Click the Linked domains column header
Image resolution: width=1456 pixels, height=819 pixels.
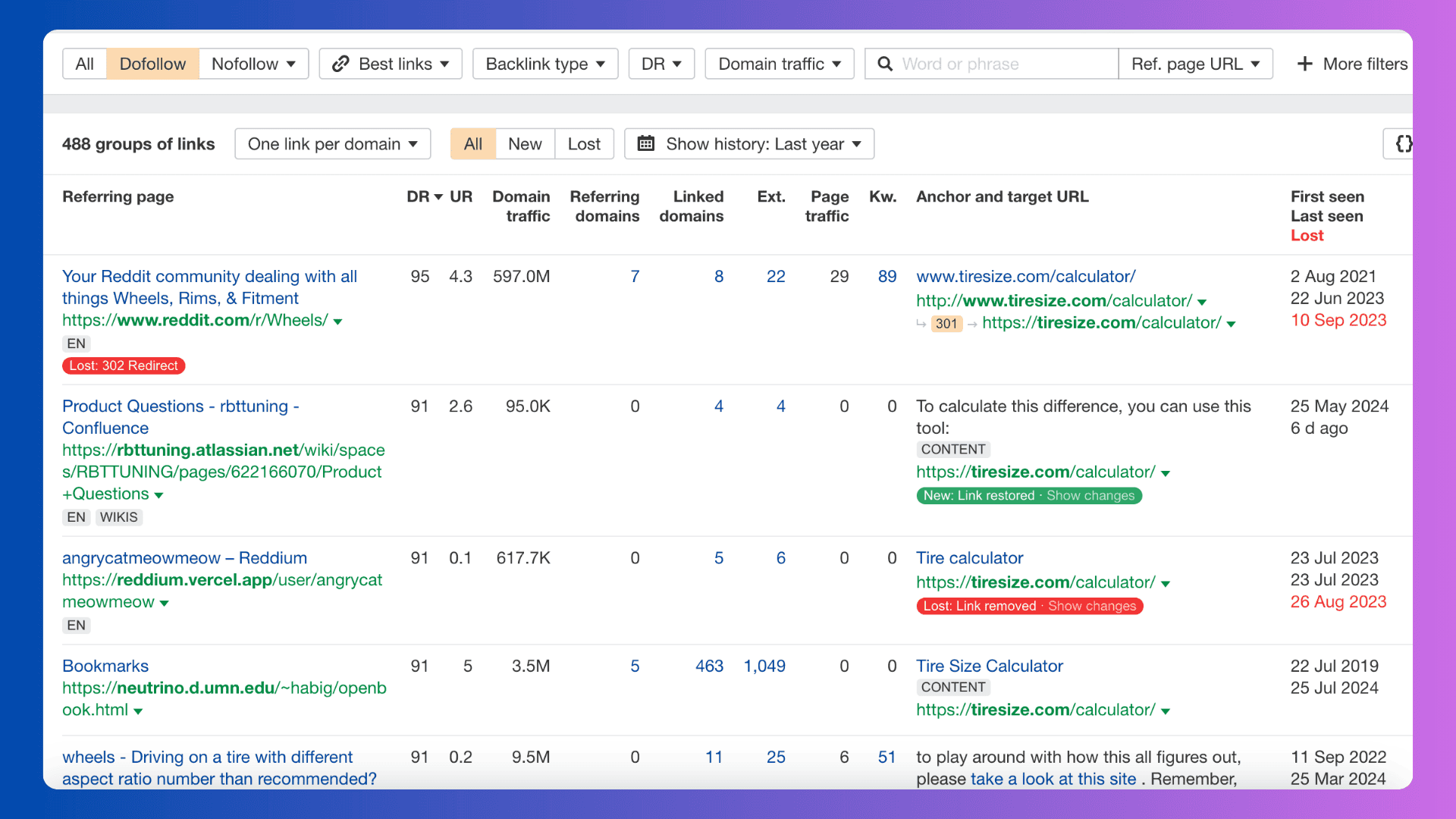pos(692,206)
